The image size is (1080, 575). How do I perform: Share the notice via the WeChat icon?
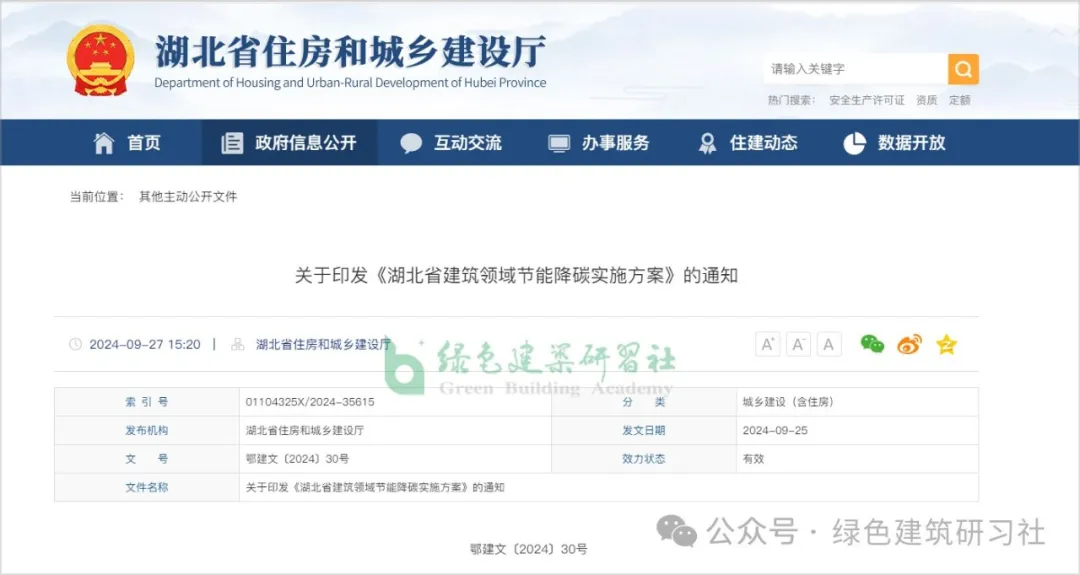tap(872, 344)
